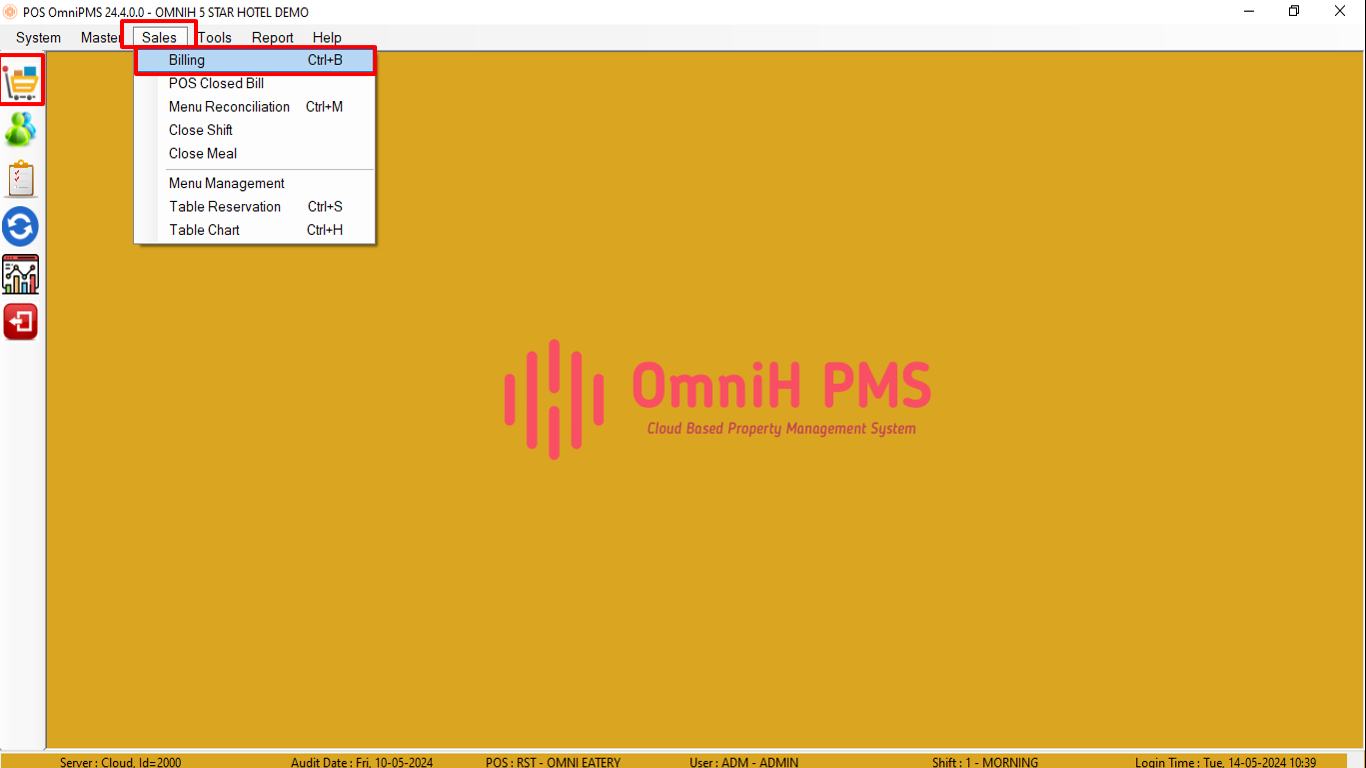Viewport: 1366px width, 768px height.
Task: Open the Help menu
Action: (x=327, y=38)
